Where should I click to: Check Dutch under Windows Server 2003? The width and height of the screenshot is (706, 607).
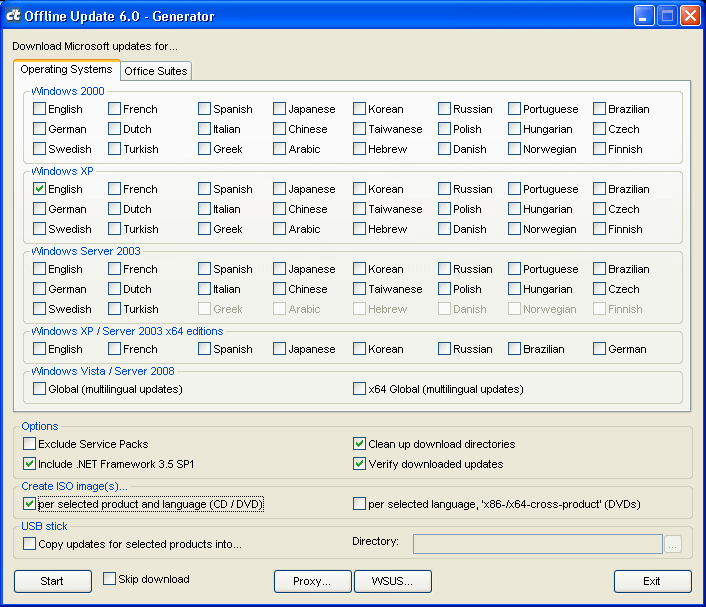[x=114, y=289]
